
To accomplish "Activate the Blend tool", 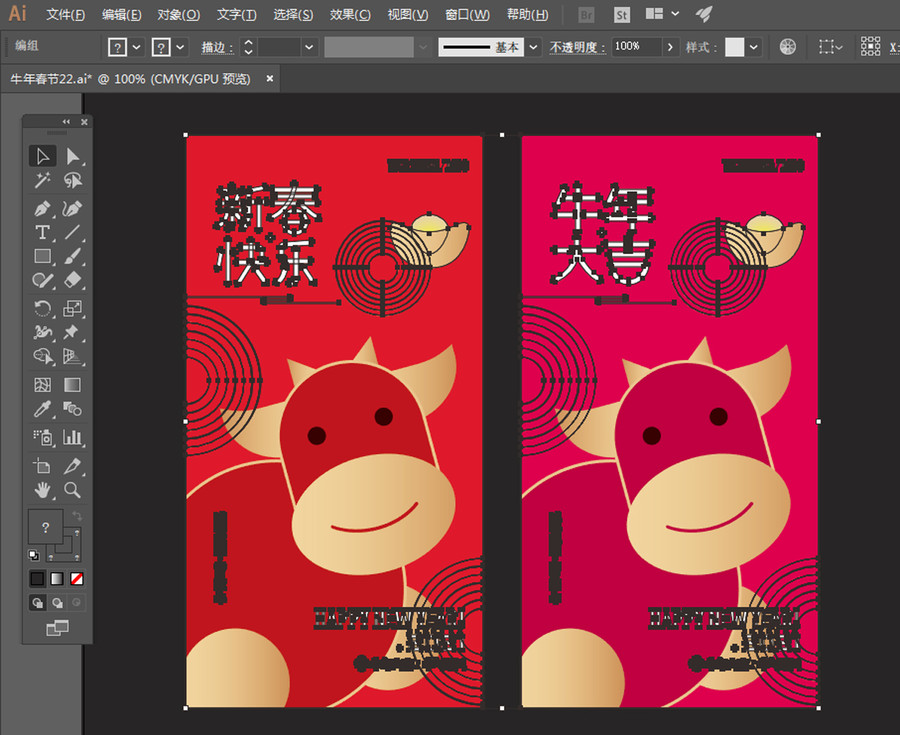I will point(72,409).
